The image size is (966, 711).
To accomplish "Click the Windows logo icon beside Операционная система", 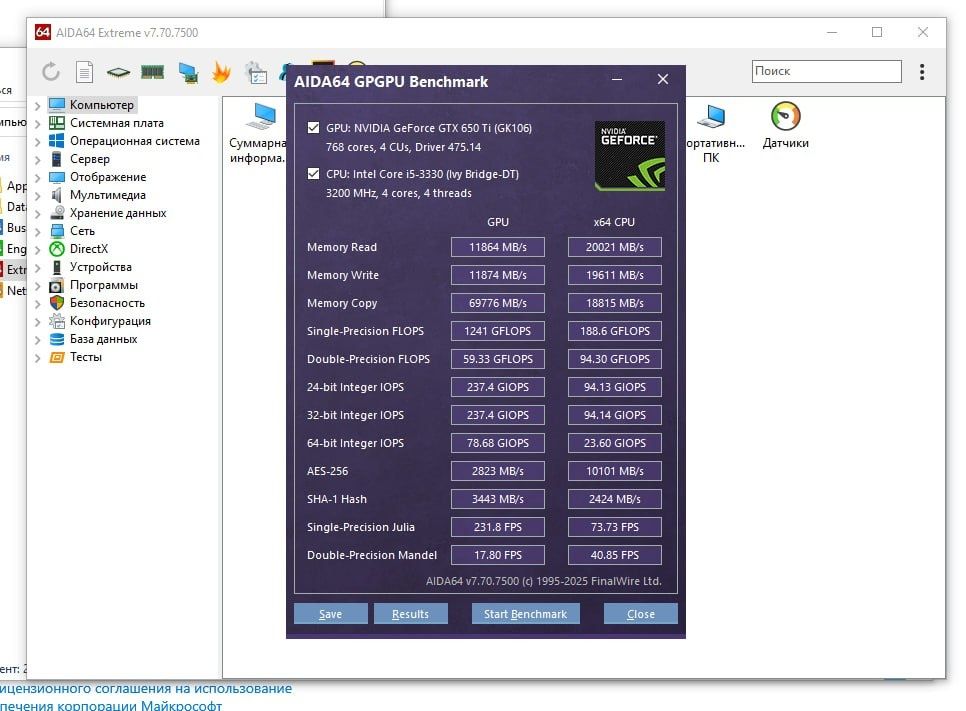I will (x=57, y=141).
